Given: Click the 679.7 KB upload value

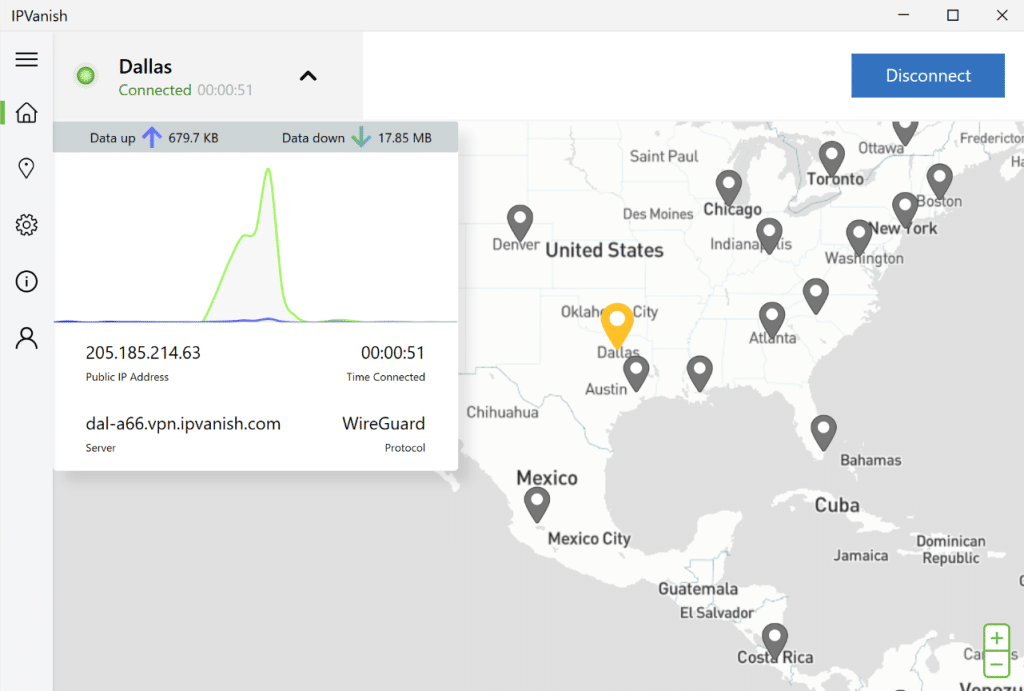Looking at the screenshot, I should point(193,138).
